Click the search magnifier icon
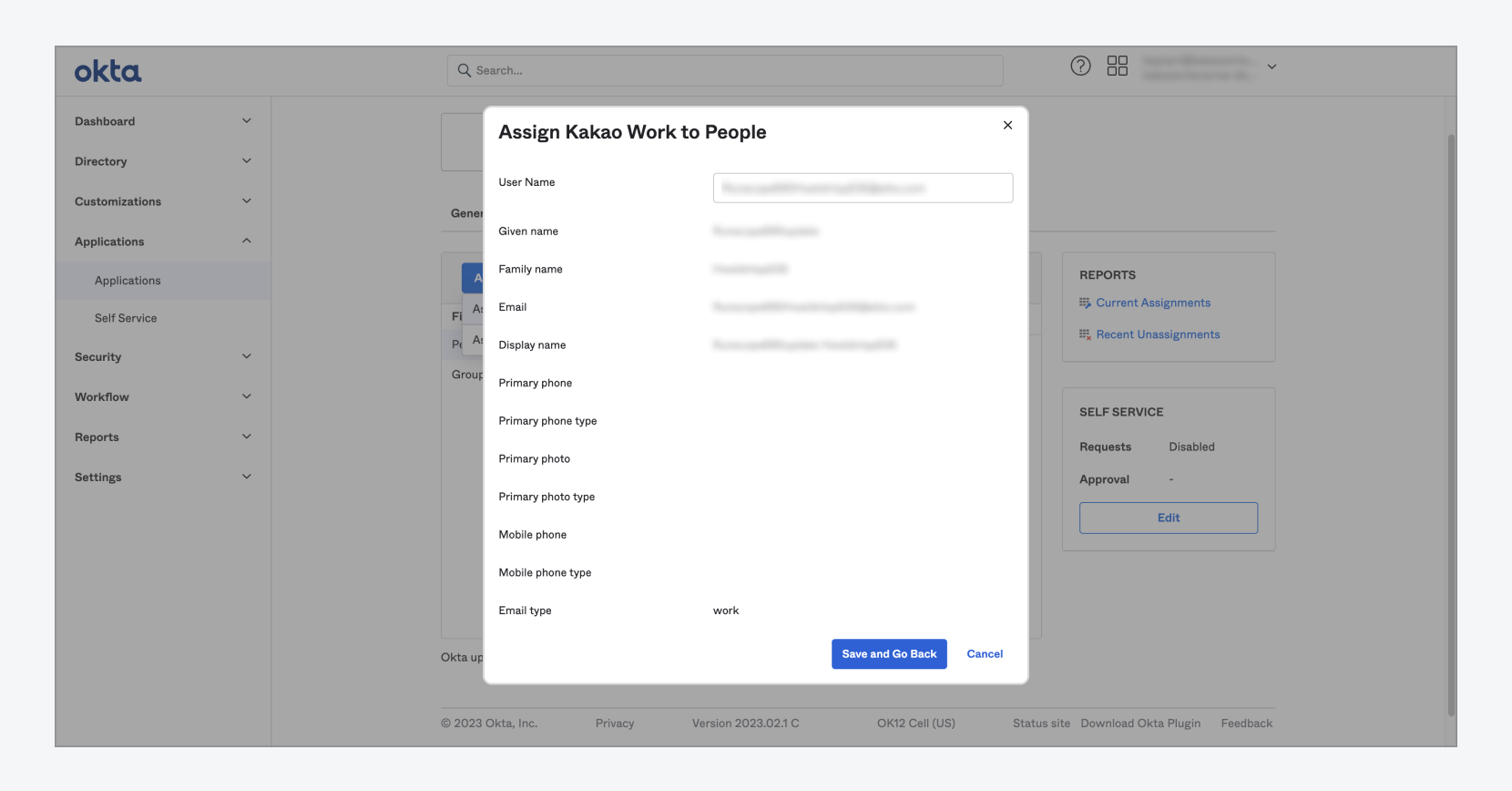 tap(465, 70)
